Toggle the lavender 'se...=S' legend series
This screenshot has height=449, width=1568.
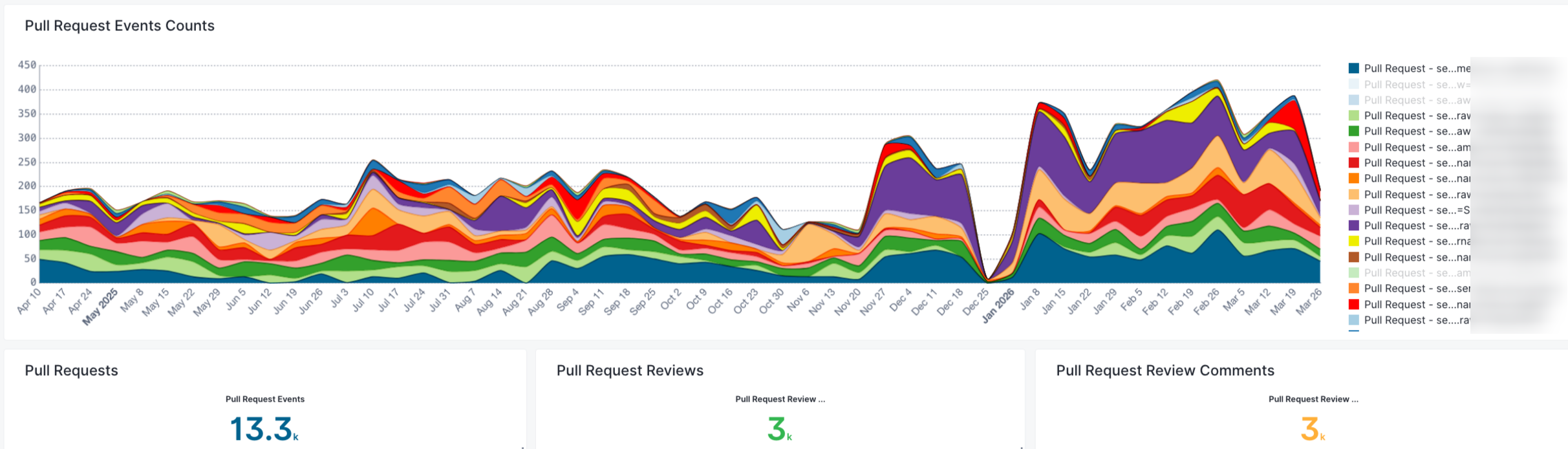click(1409, 210)
